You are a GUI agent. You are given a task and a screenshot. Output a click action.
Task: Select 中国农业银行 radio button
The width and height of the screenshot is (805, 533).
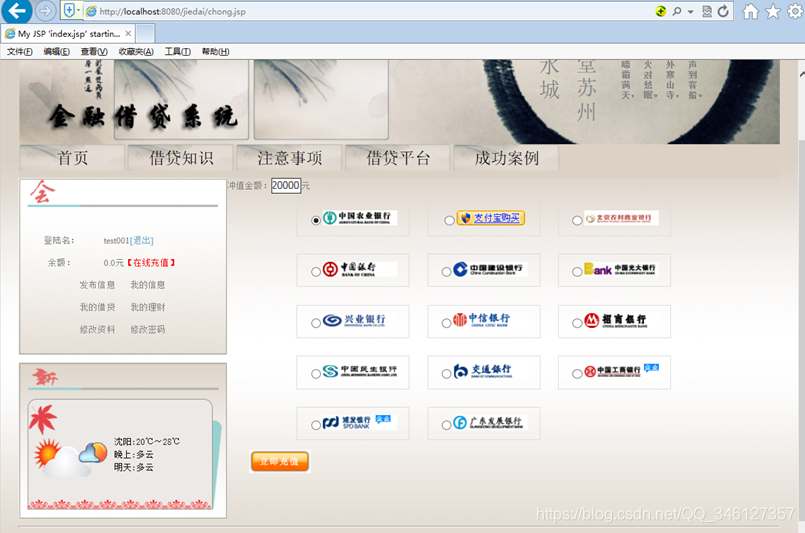coord(316,220)
